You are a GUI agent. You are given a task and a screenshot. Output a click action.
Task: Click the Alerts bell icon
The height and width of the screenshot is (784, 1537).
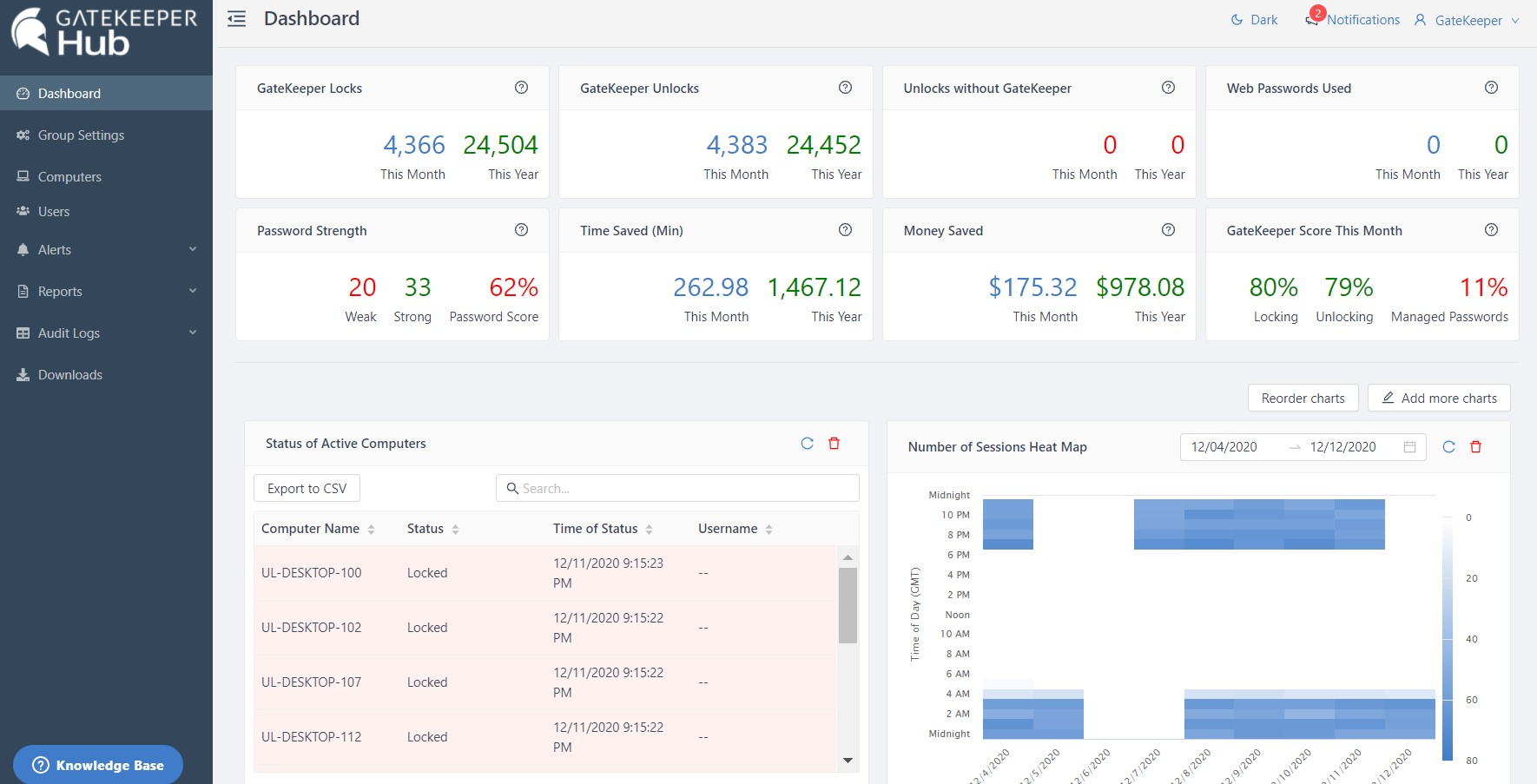(x=23, y=249)
